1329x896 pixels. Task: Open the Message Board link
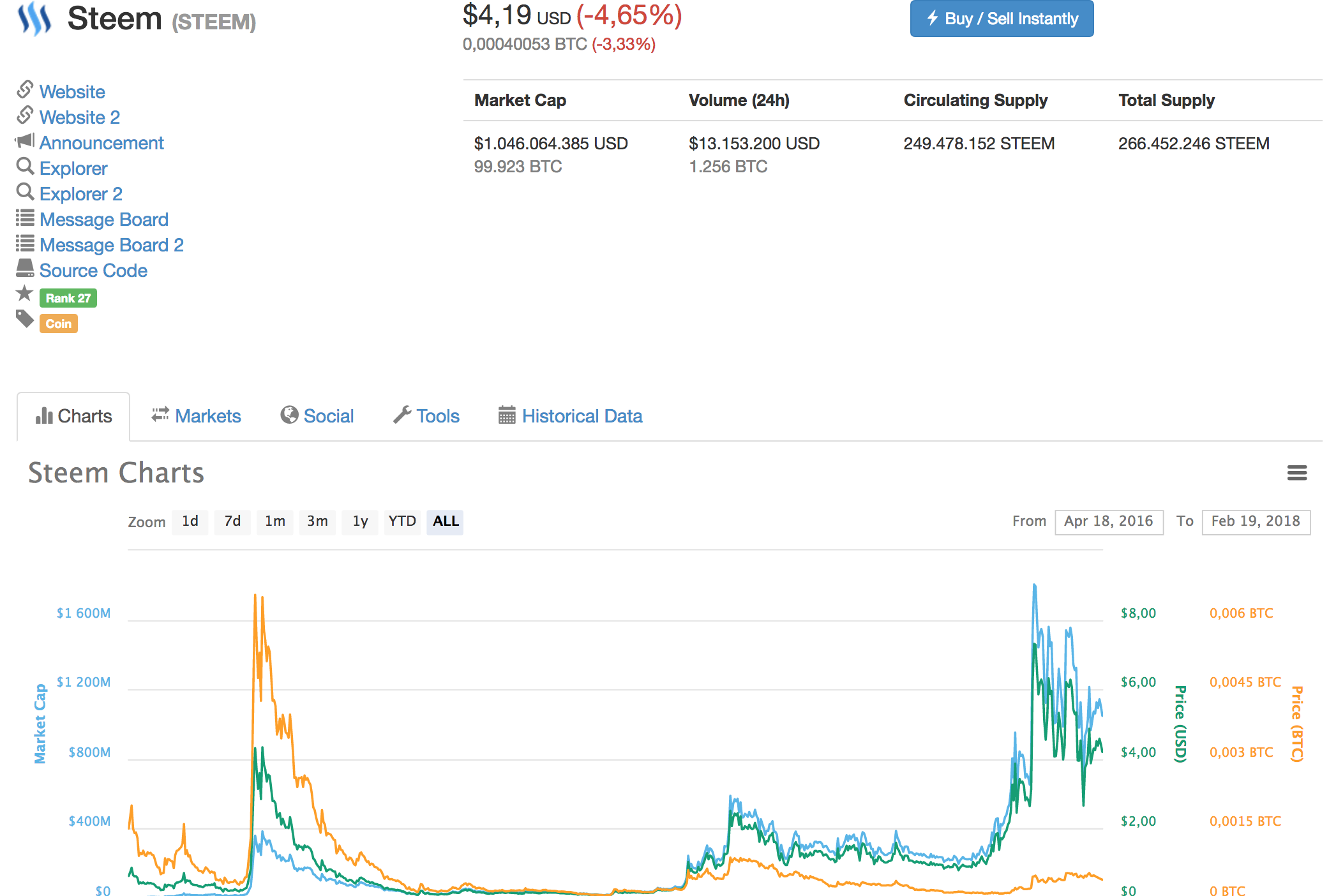[104, 220]
